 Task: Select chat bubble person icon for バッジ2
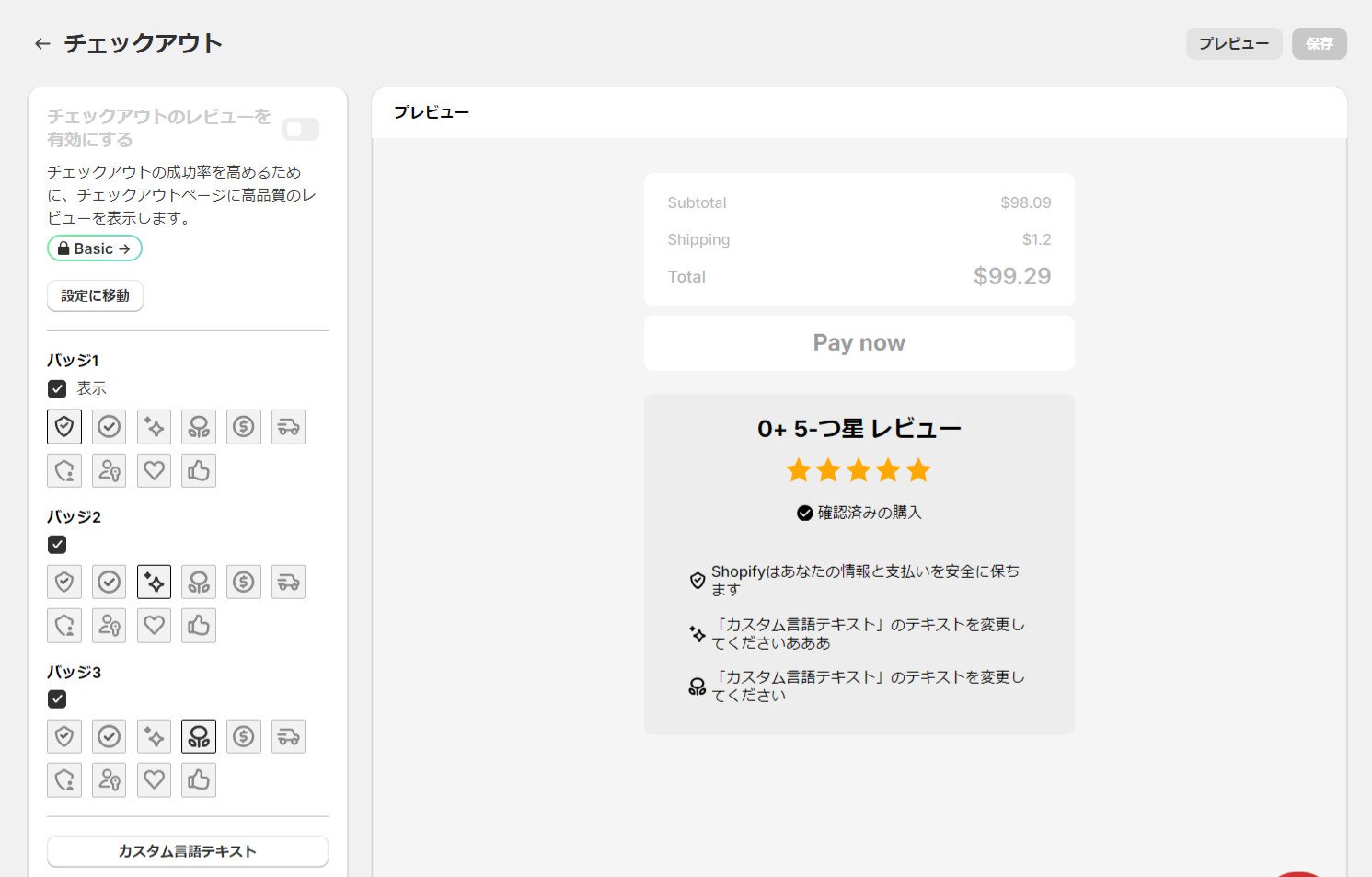click(x=64, y=626)
